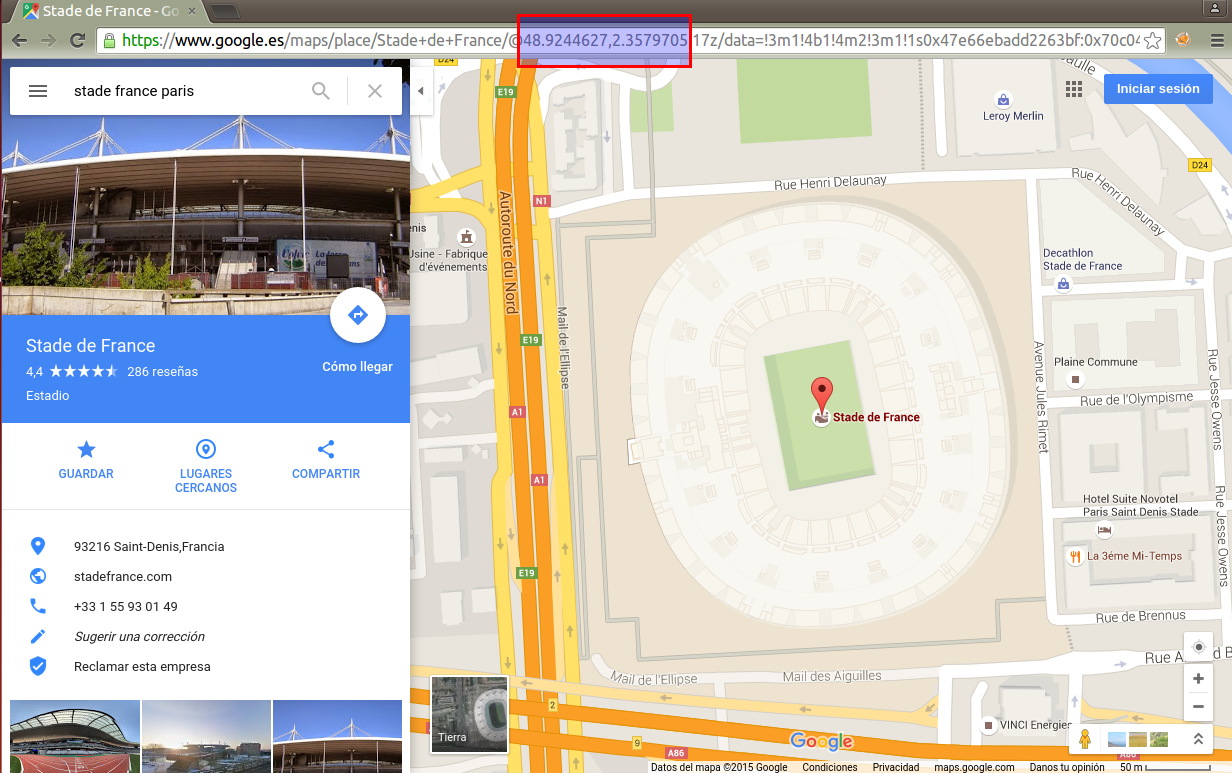Click Iniciar sesión button
The width and height of the screenshot is (1232, 773).
[x=1157, y=89]
